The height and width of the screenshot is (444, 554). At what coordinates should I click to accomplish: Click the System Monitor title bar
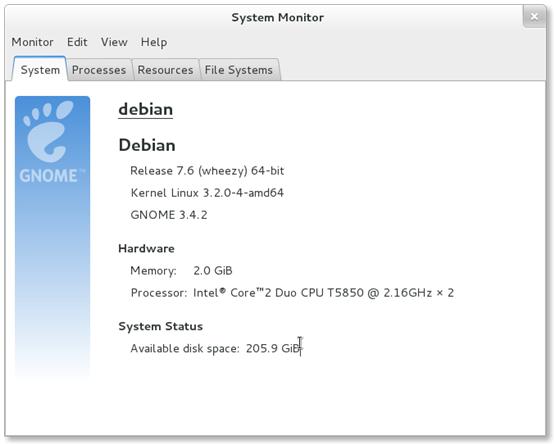coord(277,17)
